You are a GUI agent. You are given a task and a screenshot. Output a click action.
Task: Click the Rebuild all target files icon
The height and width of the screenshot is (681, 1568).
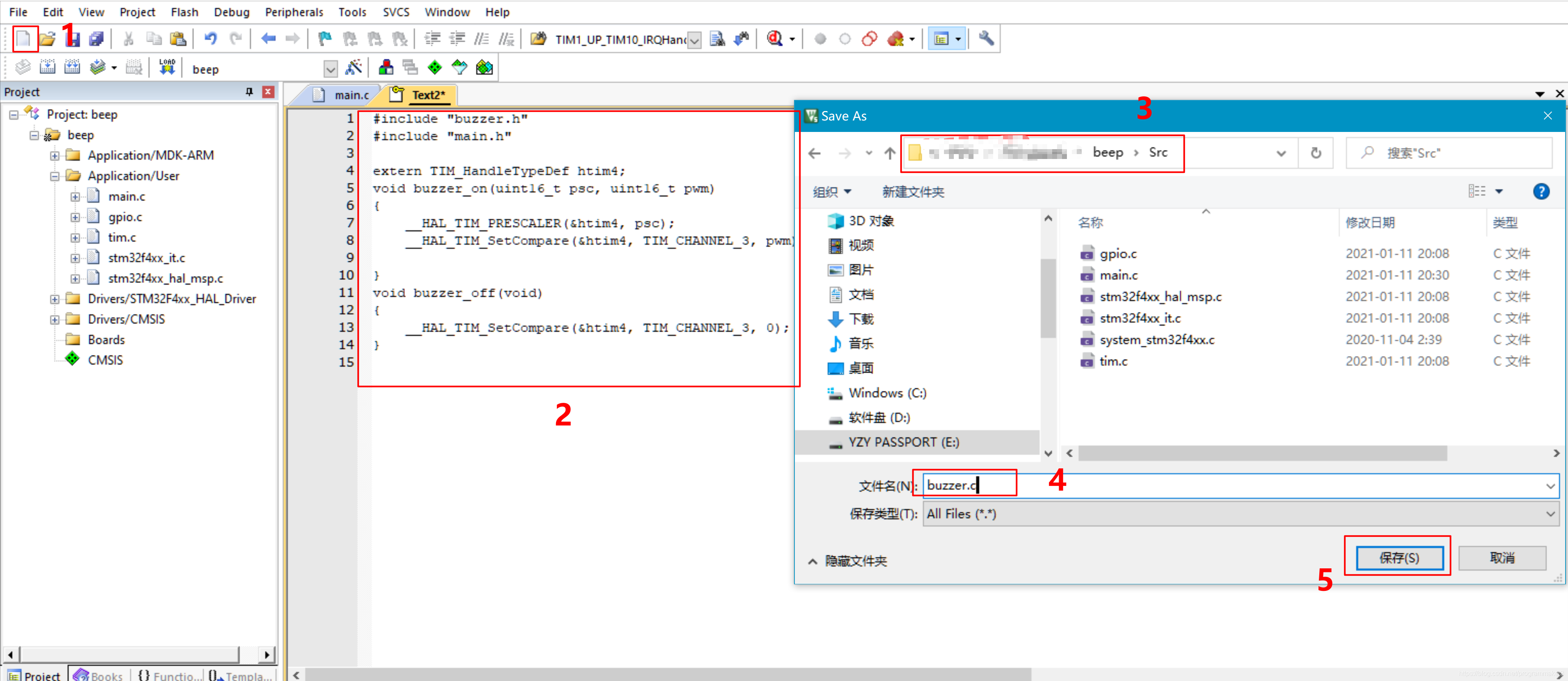[72, 68]
